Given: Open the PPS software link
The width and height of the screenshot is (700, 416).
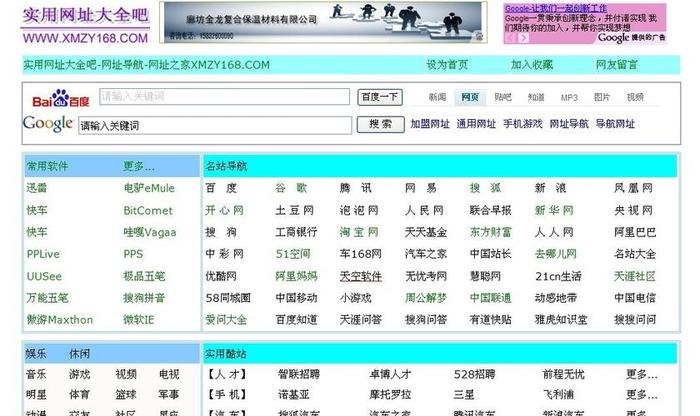Looking at the screenshot, I should 133,254.
